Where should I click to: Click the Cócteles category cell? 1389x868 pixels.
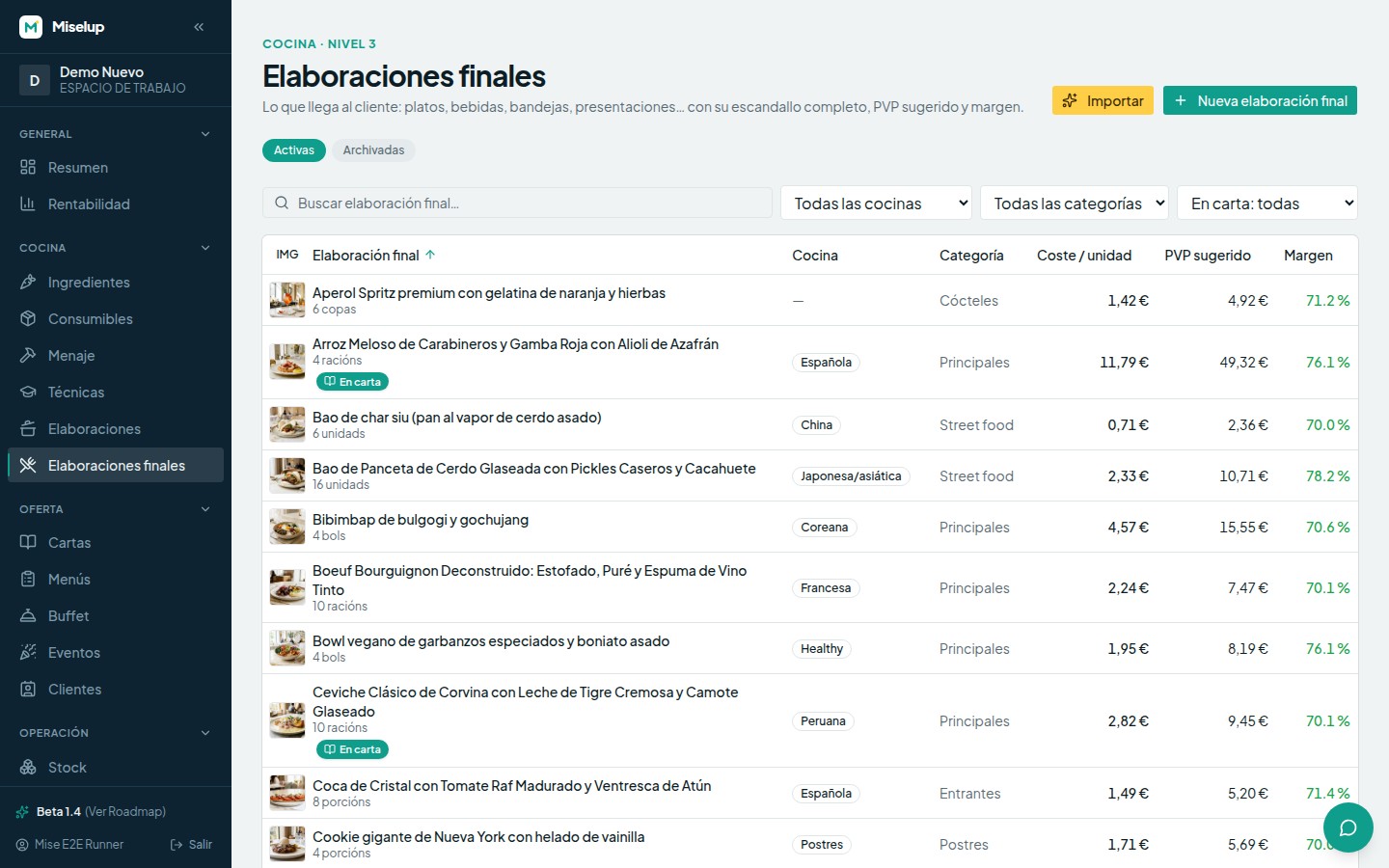968,300
